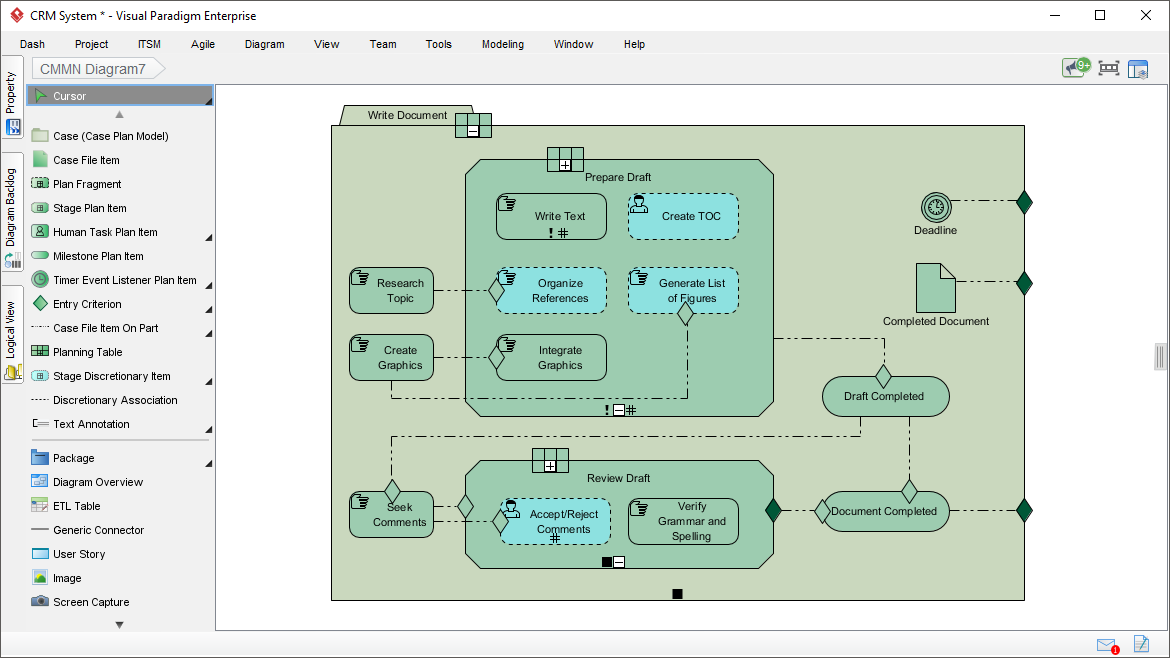Viewport: 1170px width, 658px height.
Task: Expand the Prepare Draft planning table
Action: [565, 165]
